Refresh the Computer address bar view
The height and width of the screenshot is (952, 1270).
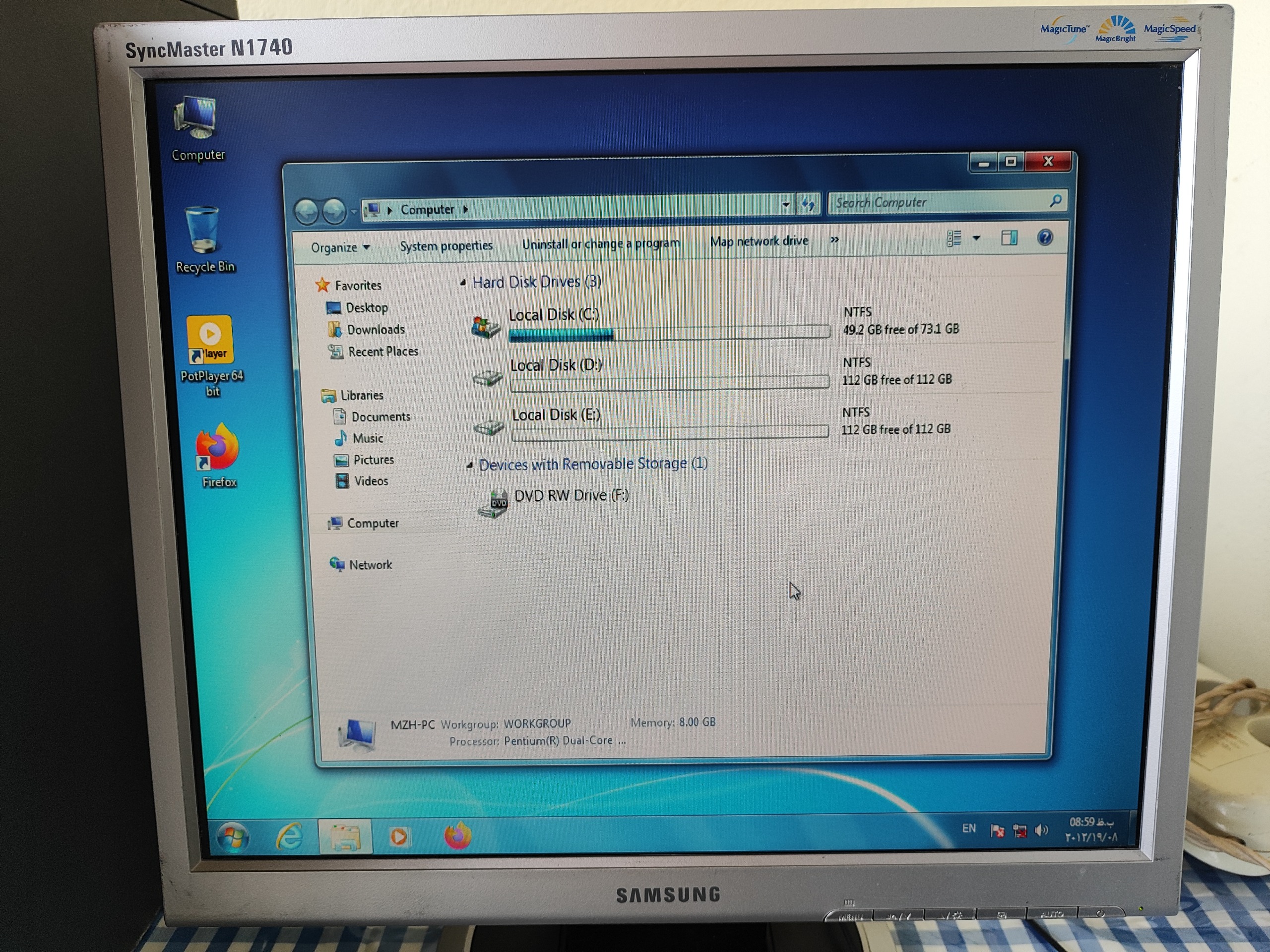[x=808, y=204]
